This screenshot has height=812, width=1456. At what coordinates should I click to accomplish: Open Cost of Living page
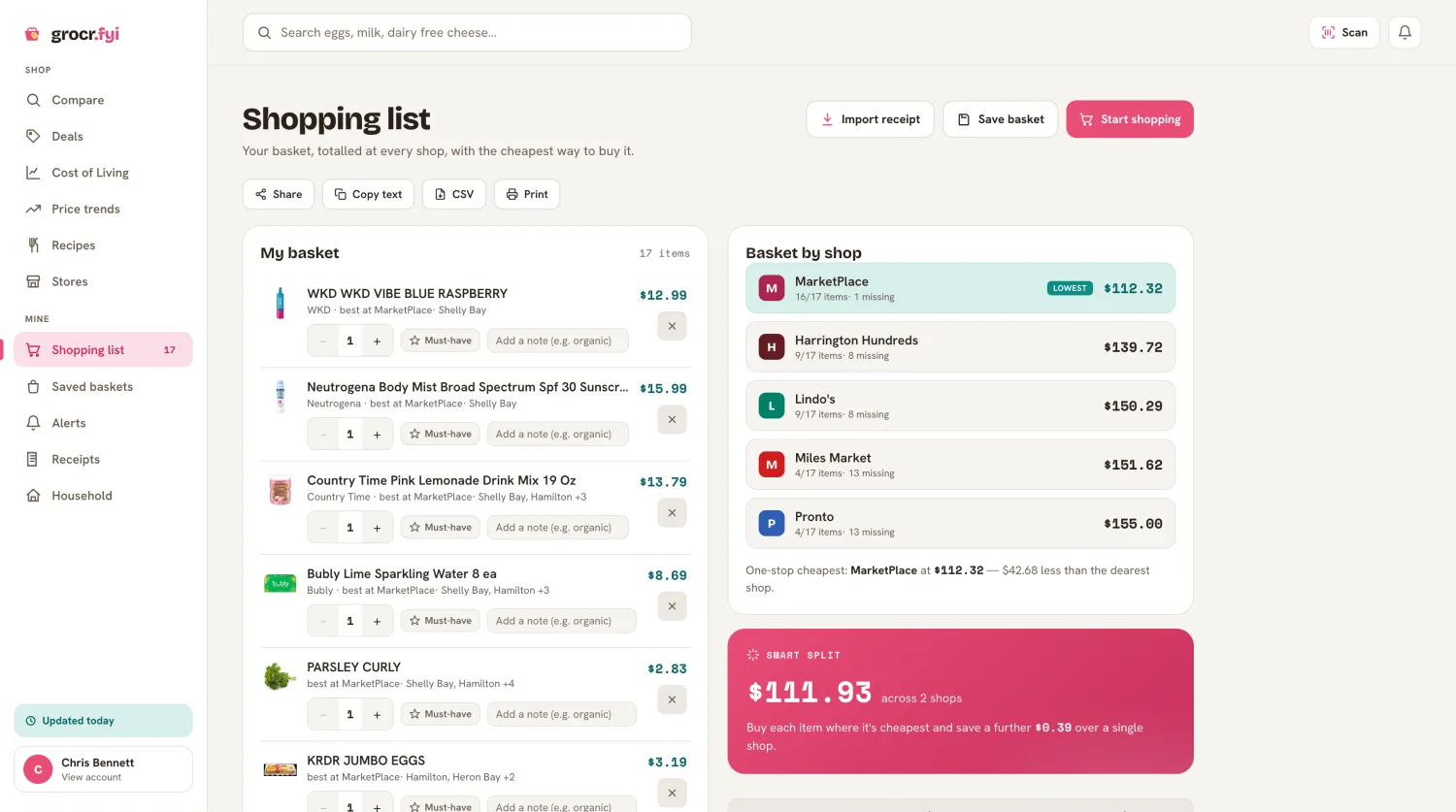pos(103,173)
